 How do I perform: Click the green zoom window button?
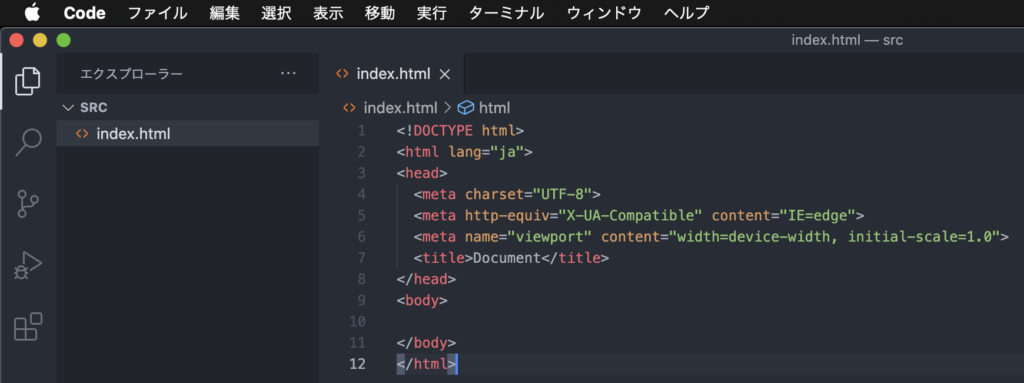[63, 41]
